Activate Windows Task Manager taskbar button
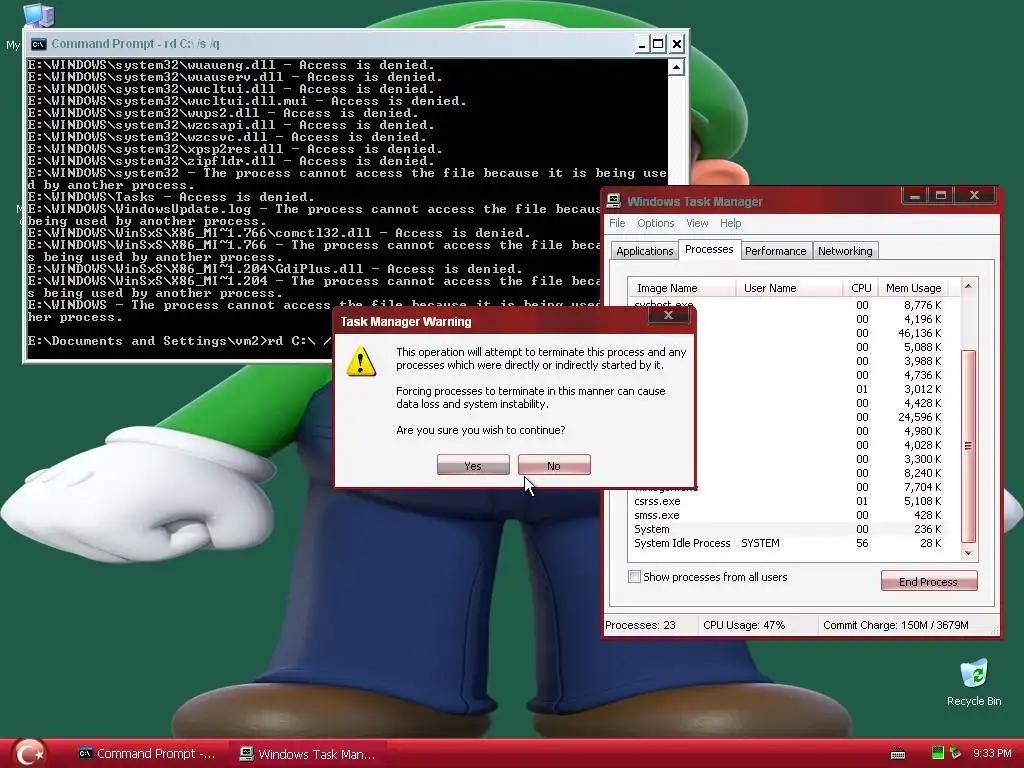 point(308,754)
